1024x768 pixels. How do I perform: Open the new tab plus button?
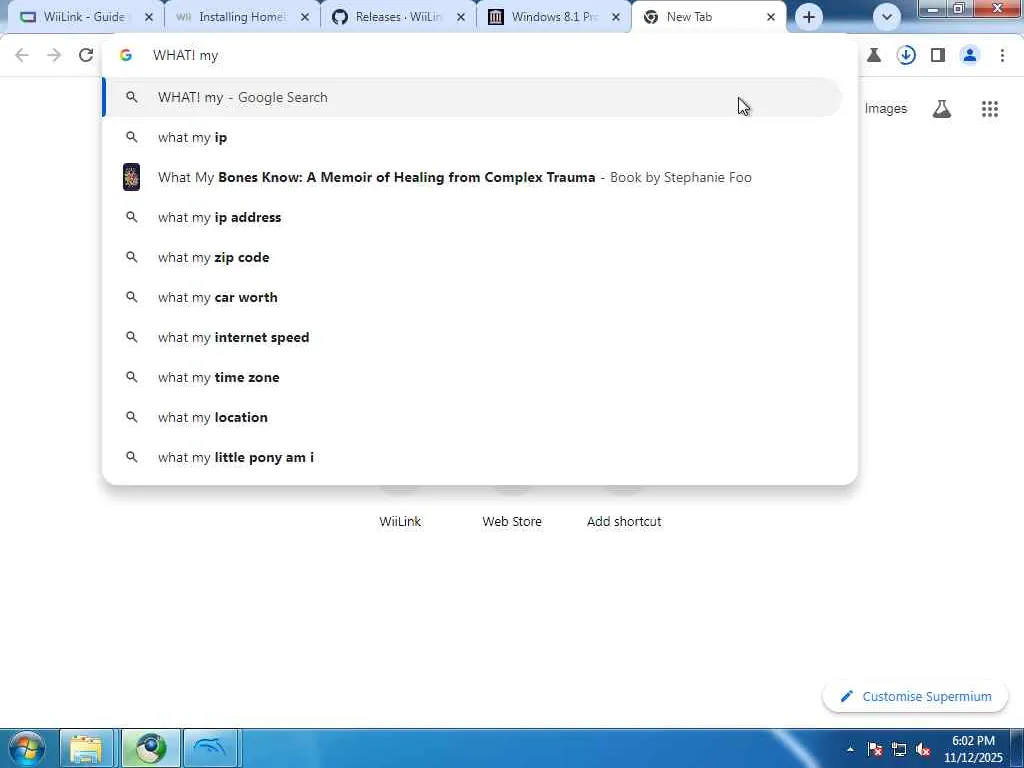[x=808, y=17]
